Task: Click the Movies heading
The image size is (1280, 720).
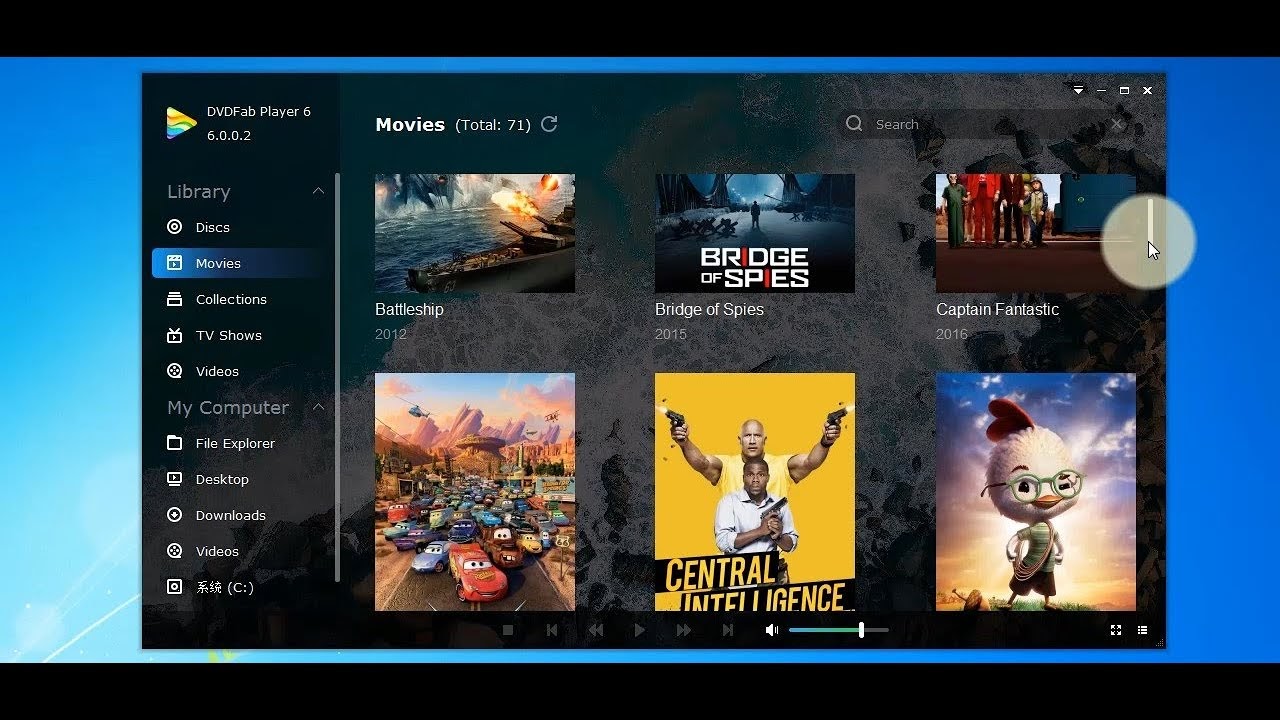Action: [410, 124]
